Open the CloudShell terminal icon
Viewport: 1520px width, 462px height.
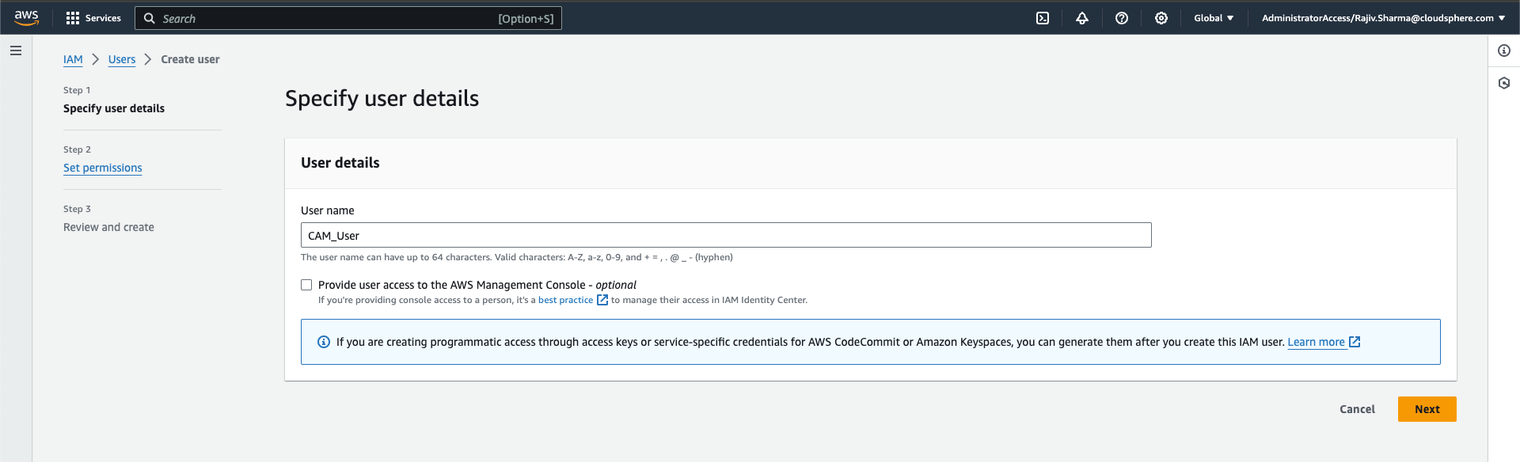[1042, 18]
